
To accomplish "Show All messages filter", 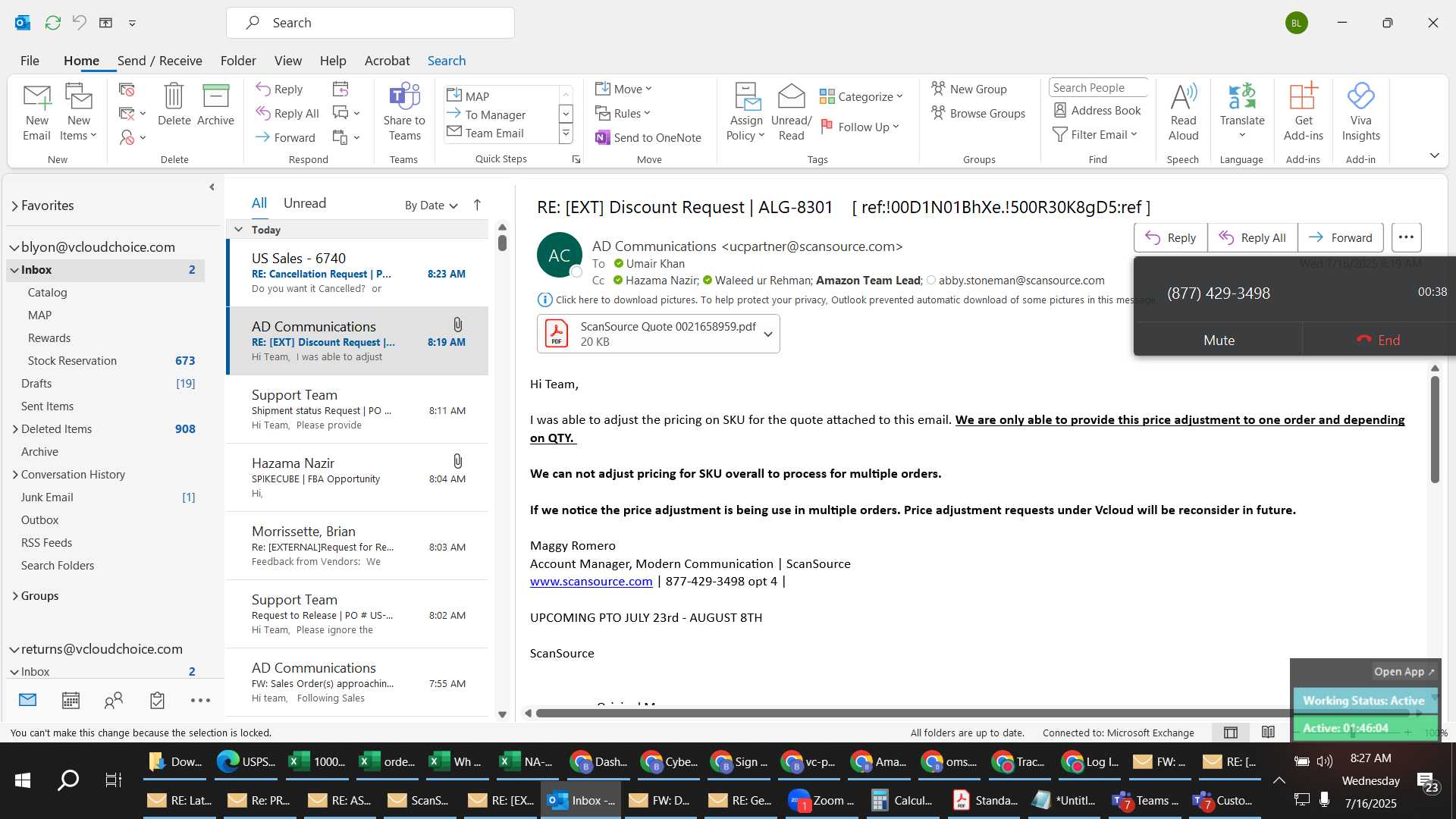I will 259,203.
